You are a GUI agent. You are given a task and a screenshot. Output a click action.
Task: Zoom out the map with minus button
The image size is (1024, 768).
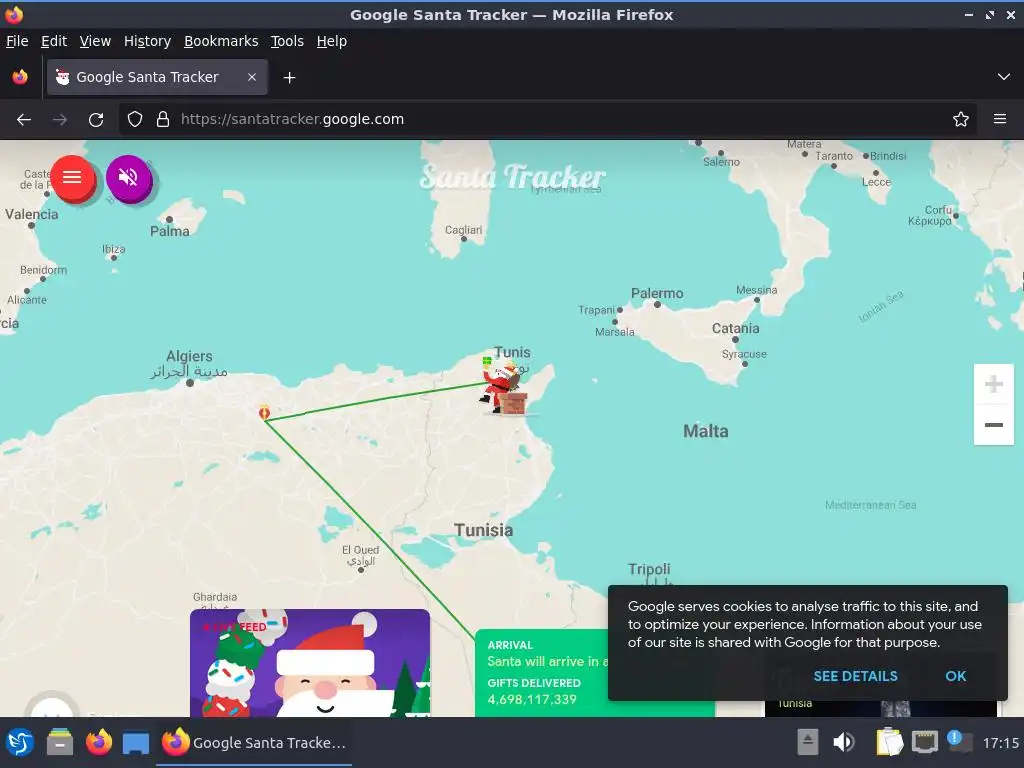[993, 424]
